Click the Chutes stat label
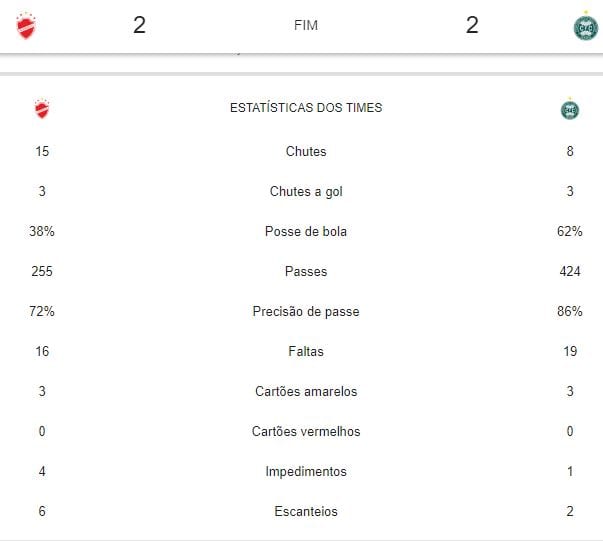The width and height of the screenshot is (603, 558). pos(306,152)
